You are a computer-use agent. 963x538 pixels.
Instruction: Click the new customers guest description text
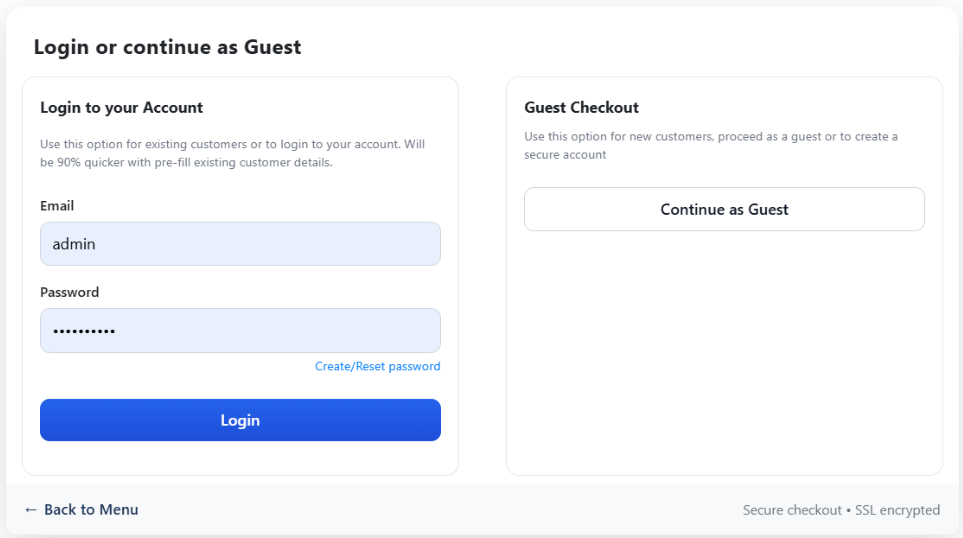pyautogui.click(x=710, y=145)
